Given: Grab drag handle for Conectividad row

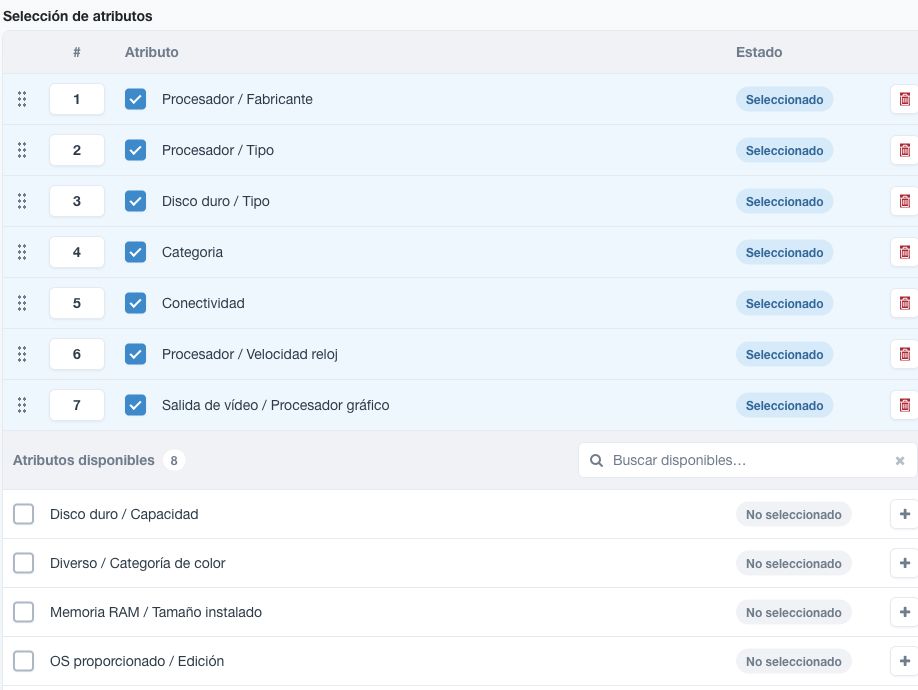Looking at the screenshot, I should [22, 303].
